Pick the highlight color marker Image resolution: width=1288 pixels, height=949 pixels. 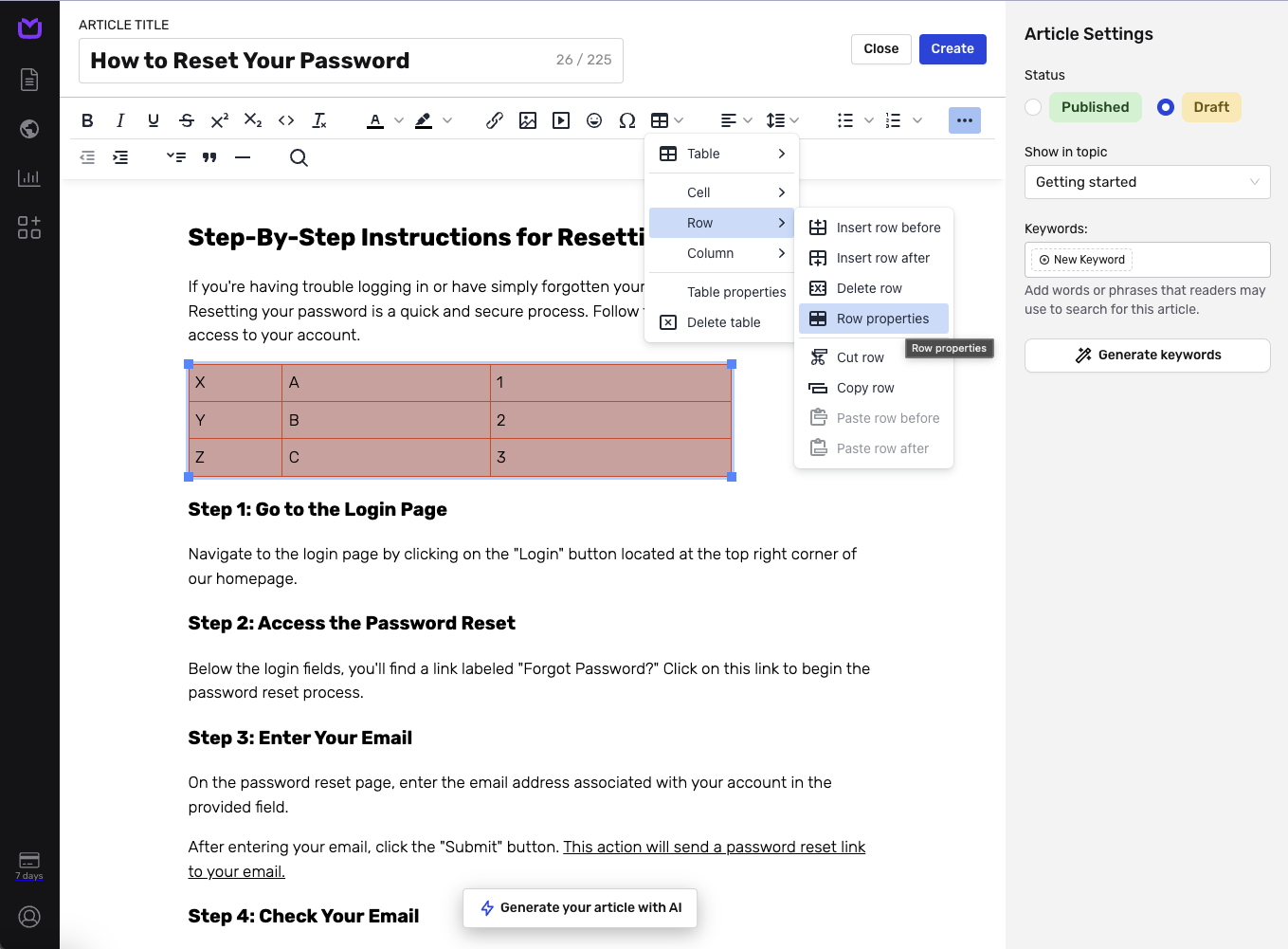click(424, 120)
